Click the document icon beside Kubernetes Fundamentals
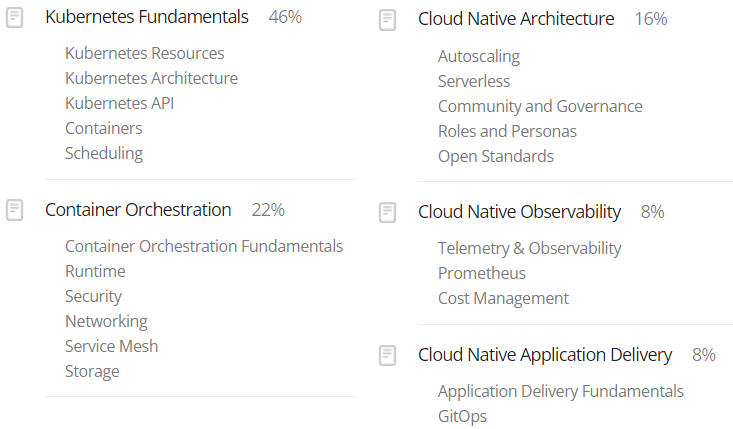 [14, 18]
